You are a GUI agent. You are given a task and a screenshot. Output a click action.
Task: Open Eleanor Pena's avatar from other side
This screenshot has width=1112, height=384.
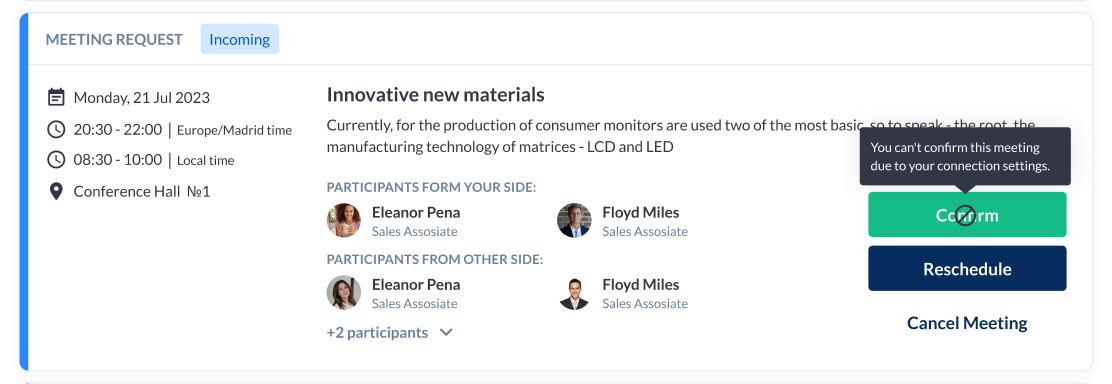[x=344, y=292]
